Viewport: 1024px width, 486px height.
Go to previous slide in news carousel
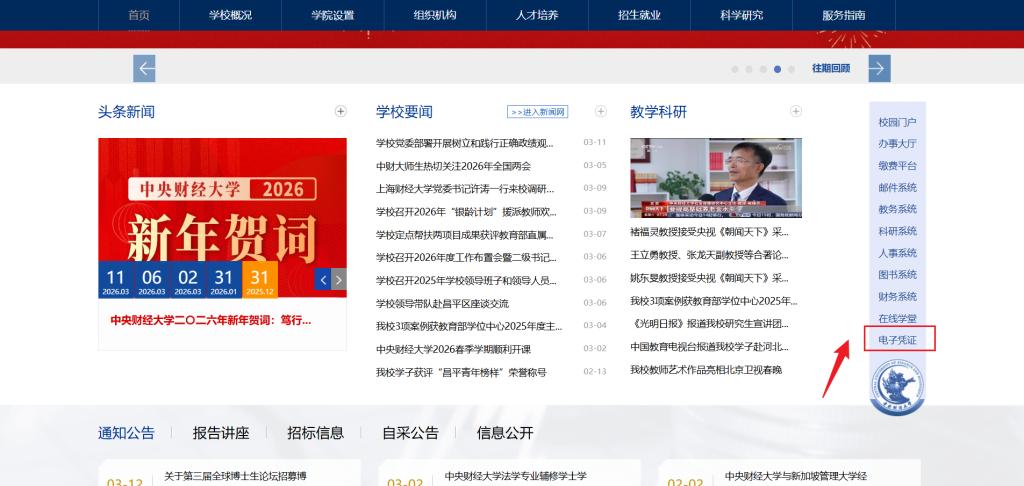323,279
